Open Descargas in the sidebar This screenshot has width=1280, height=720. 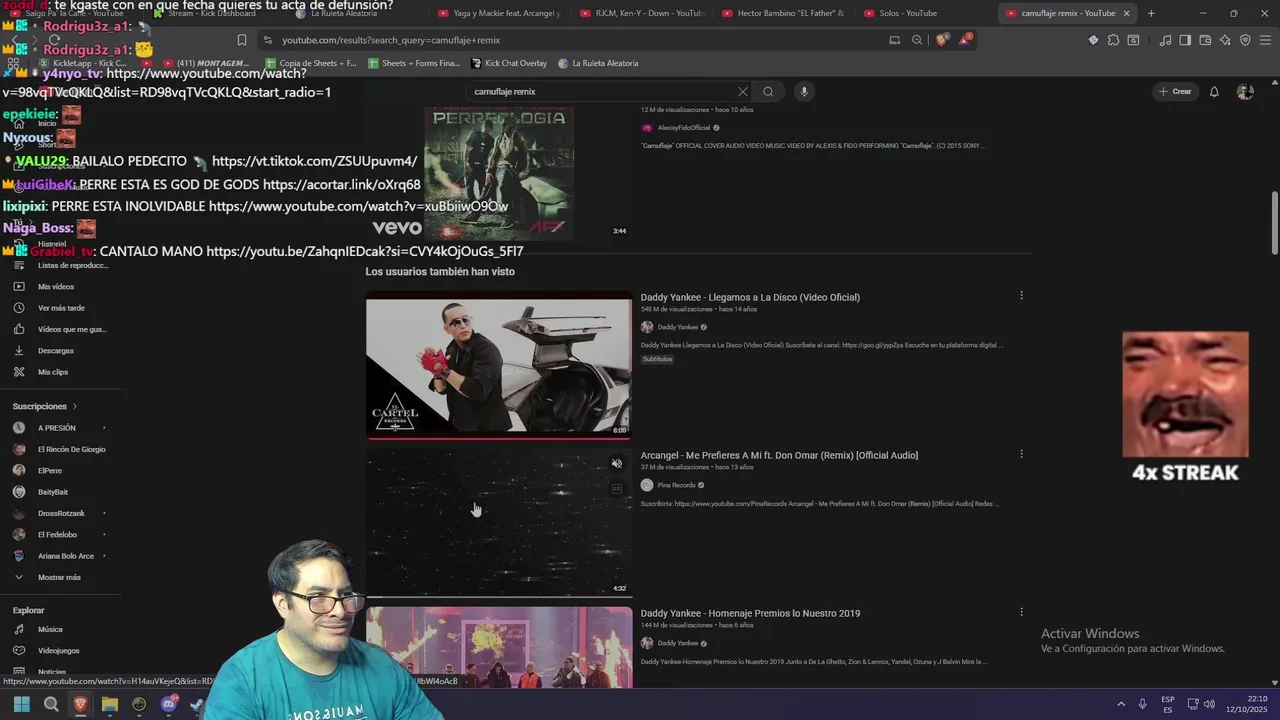tap(56, 351)
